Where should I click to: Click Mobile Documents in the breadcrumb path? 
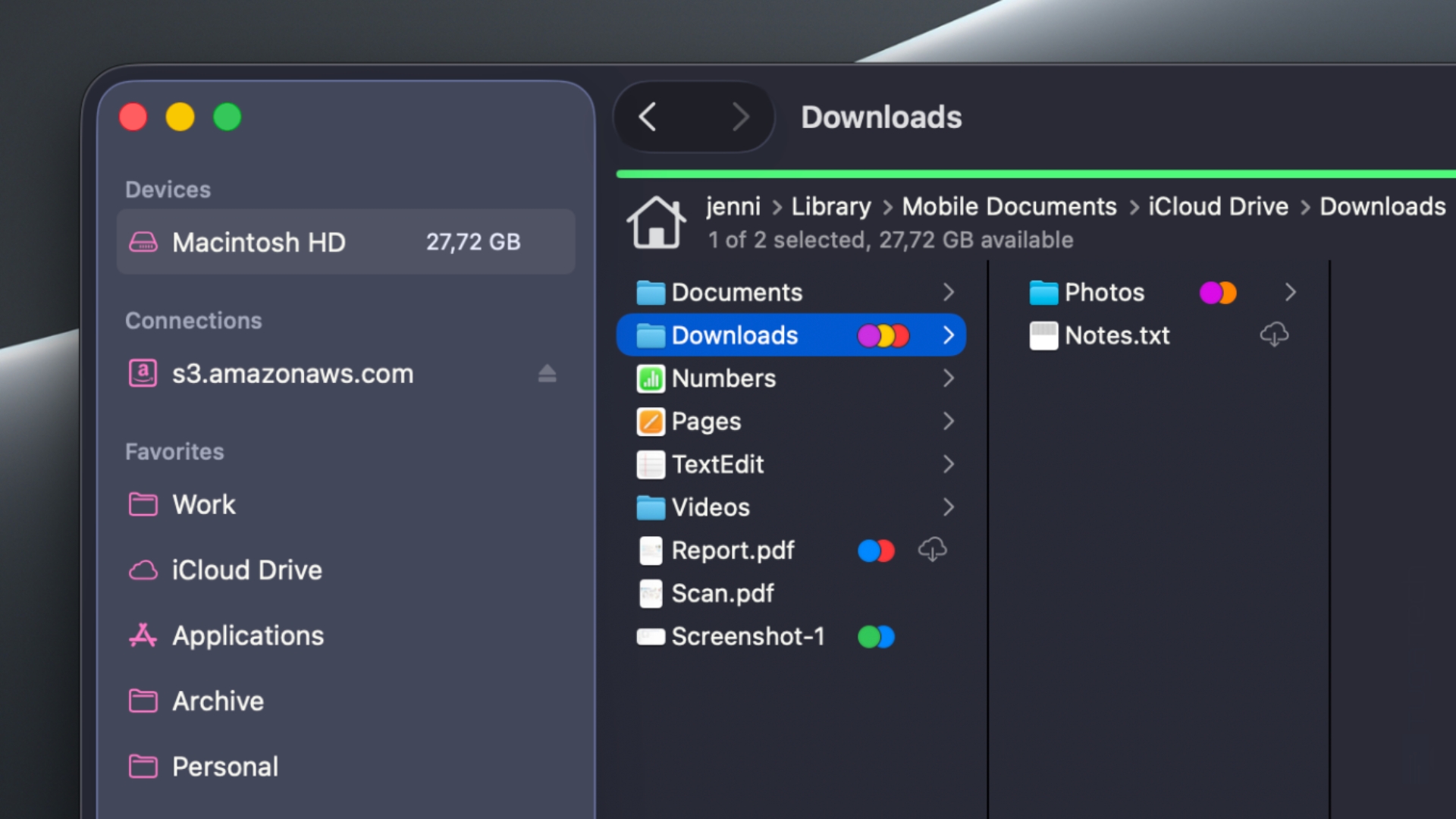(x=1009, y=206)
